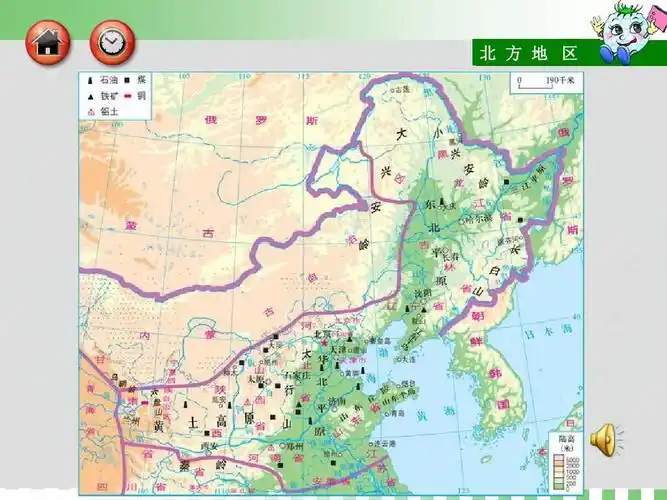Click the 石家庄 city label
Image resolution: width=667 pixels, height=500 pixels.
(298, 375)
